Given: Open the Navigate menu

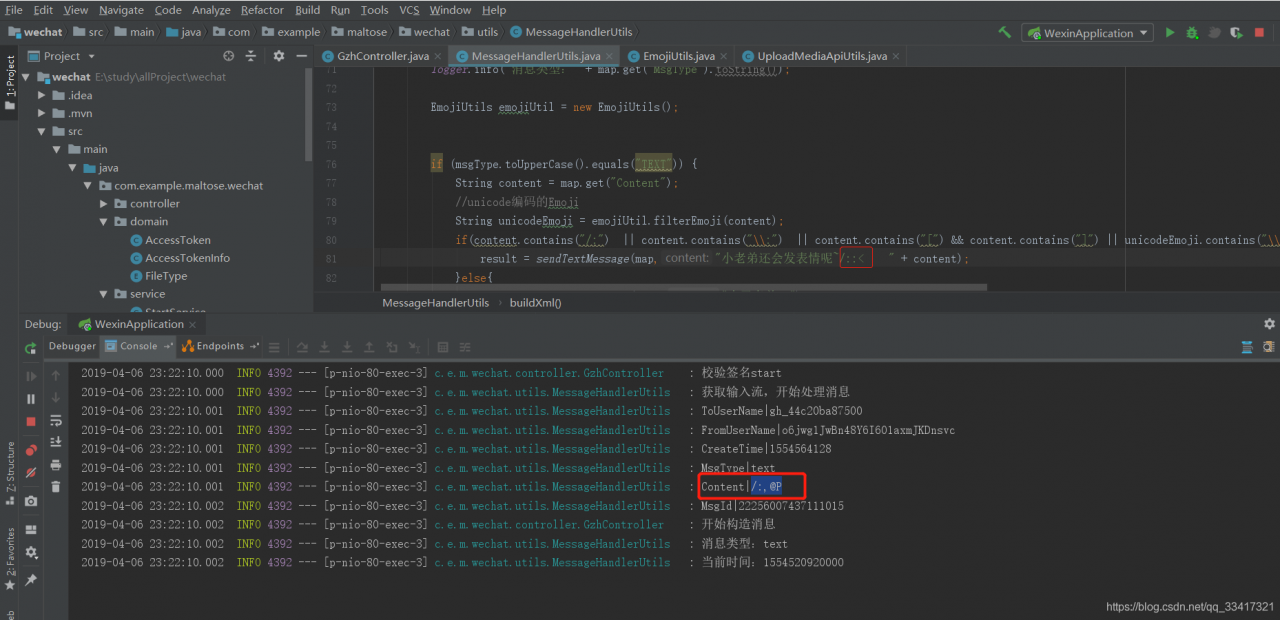Looking at the screenshot, I should tap(121, 10).
